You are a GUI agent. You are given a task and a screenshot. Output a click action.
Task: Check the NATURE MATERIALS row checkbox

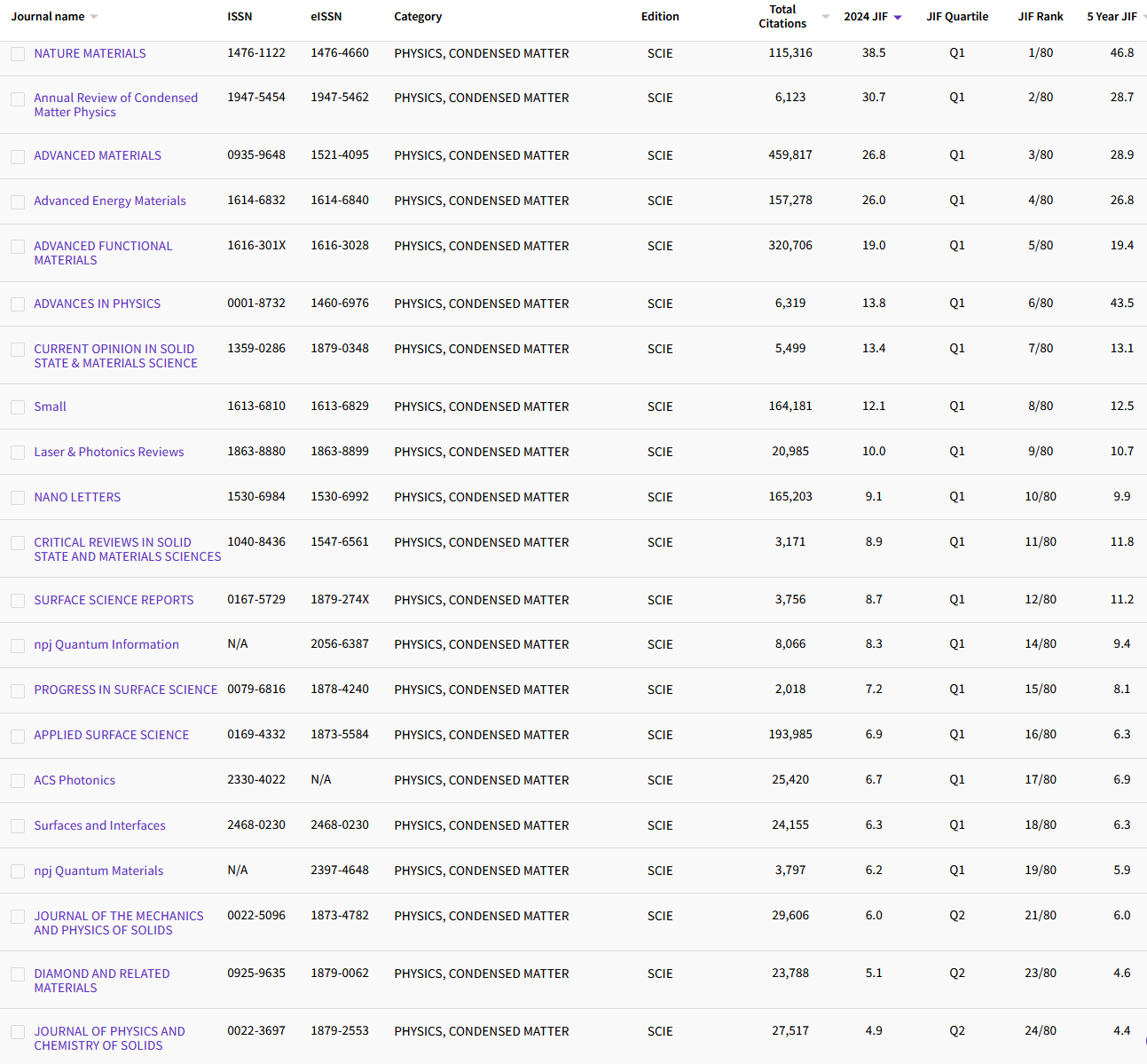[18, 54]
